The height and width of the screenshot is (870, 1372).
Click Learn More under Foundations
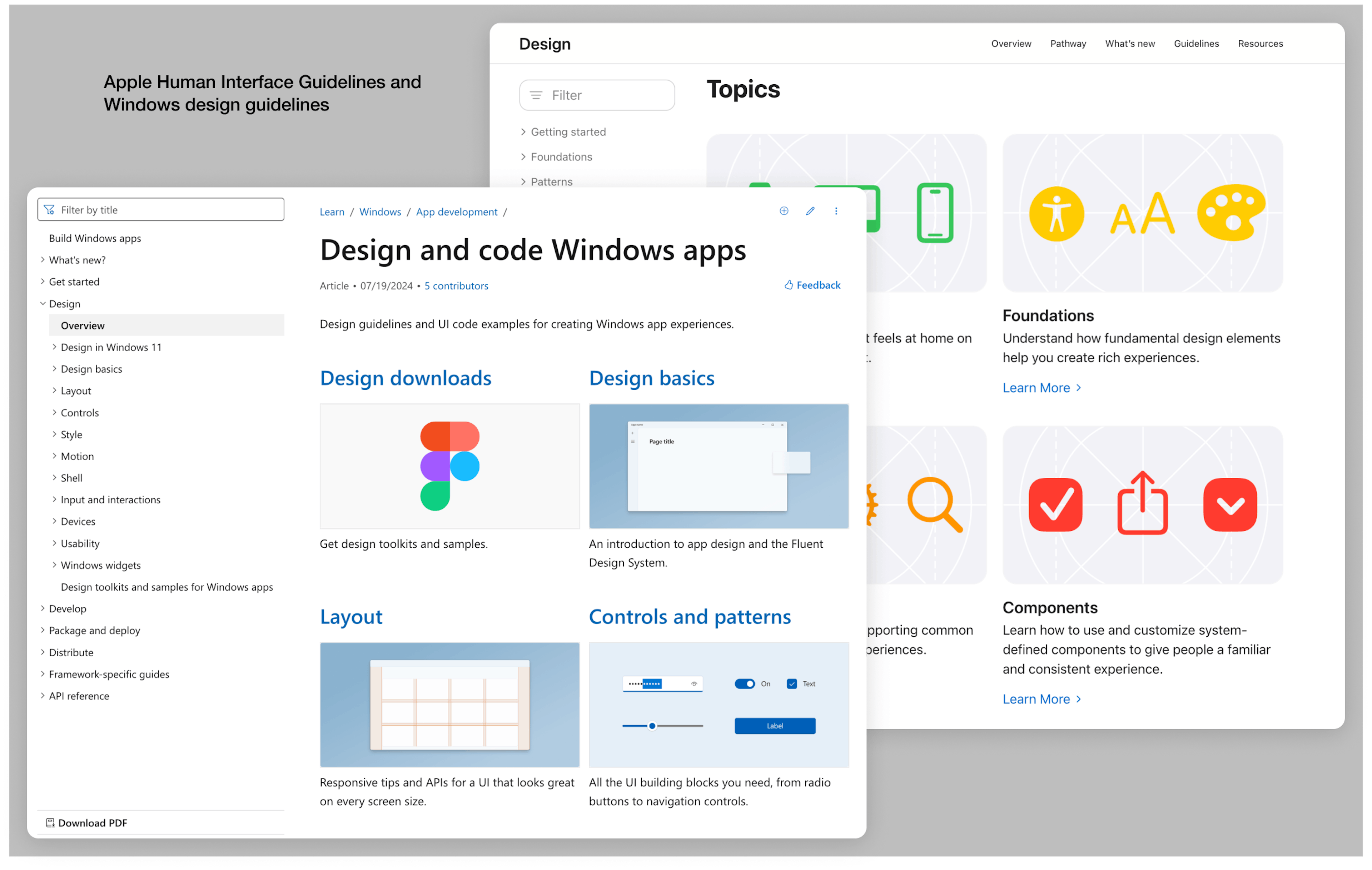tap(1042, 388)
